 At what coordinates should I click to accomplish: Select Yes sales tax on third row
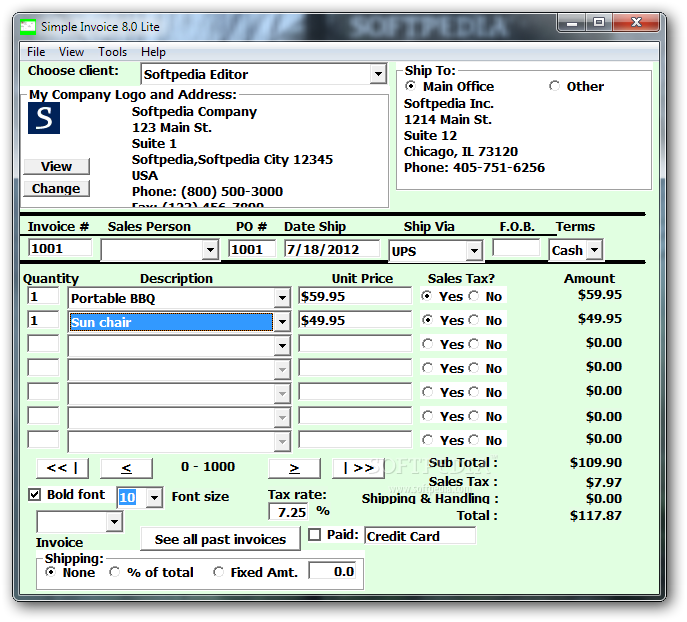click(427, 344)
